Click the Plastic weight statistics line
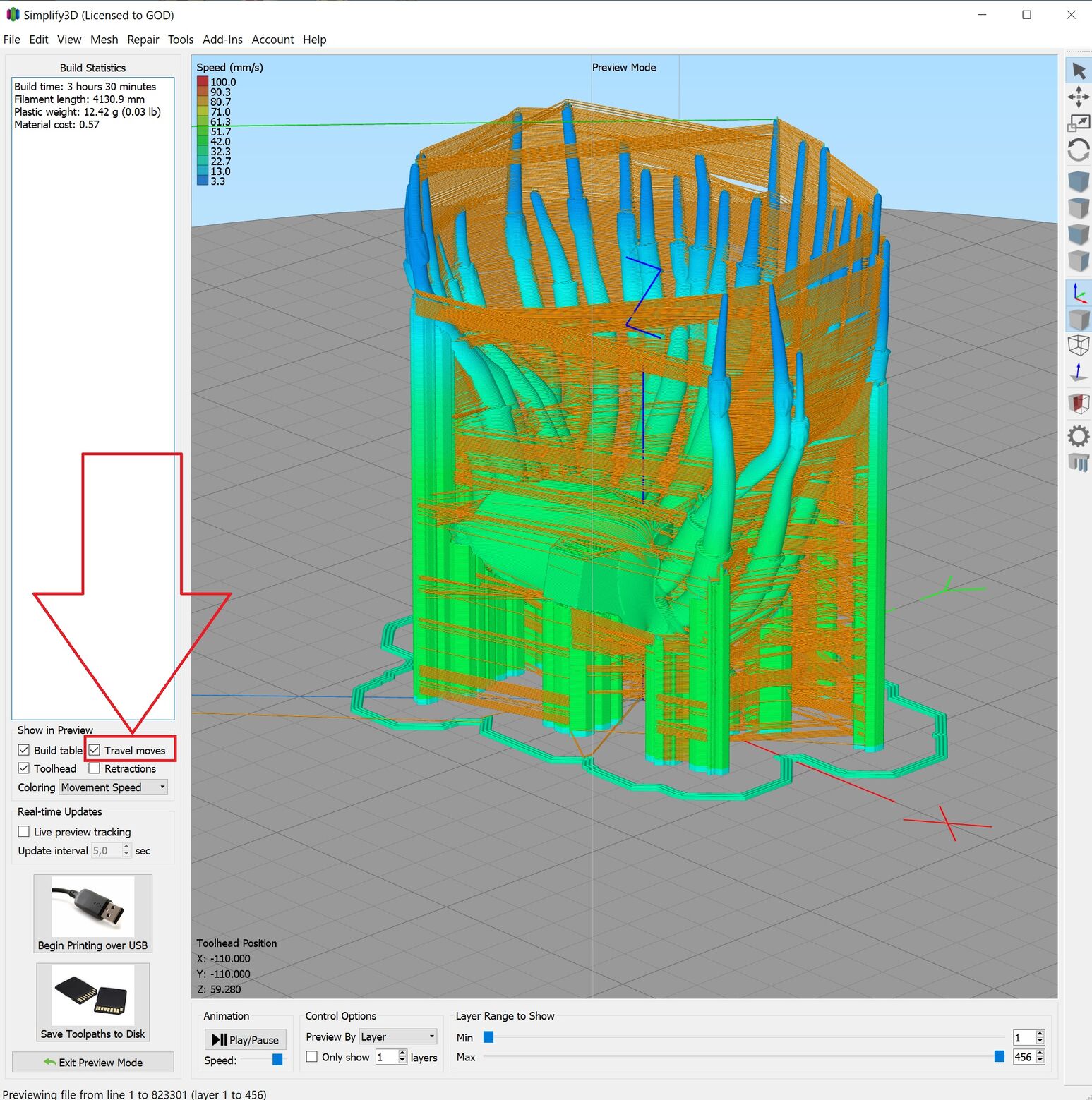The height and width of the screenshot is (1100, 1092). coord(88,112)
